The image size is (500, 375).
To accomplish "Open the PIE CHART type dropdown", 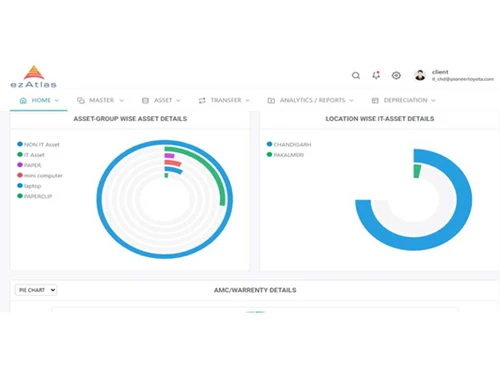I will 36,290.
